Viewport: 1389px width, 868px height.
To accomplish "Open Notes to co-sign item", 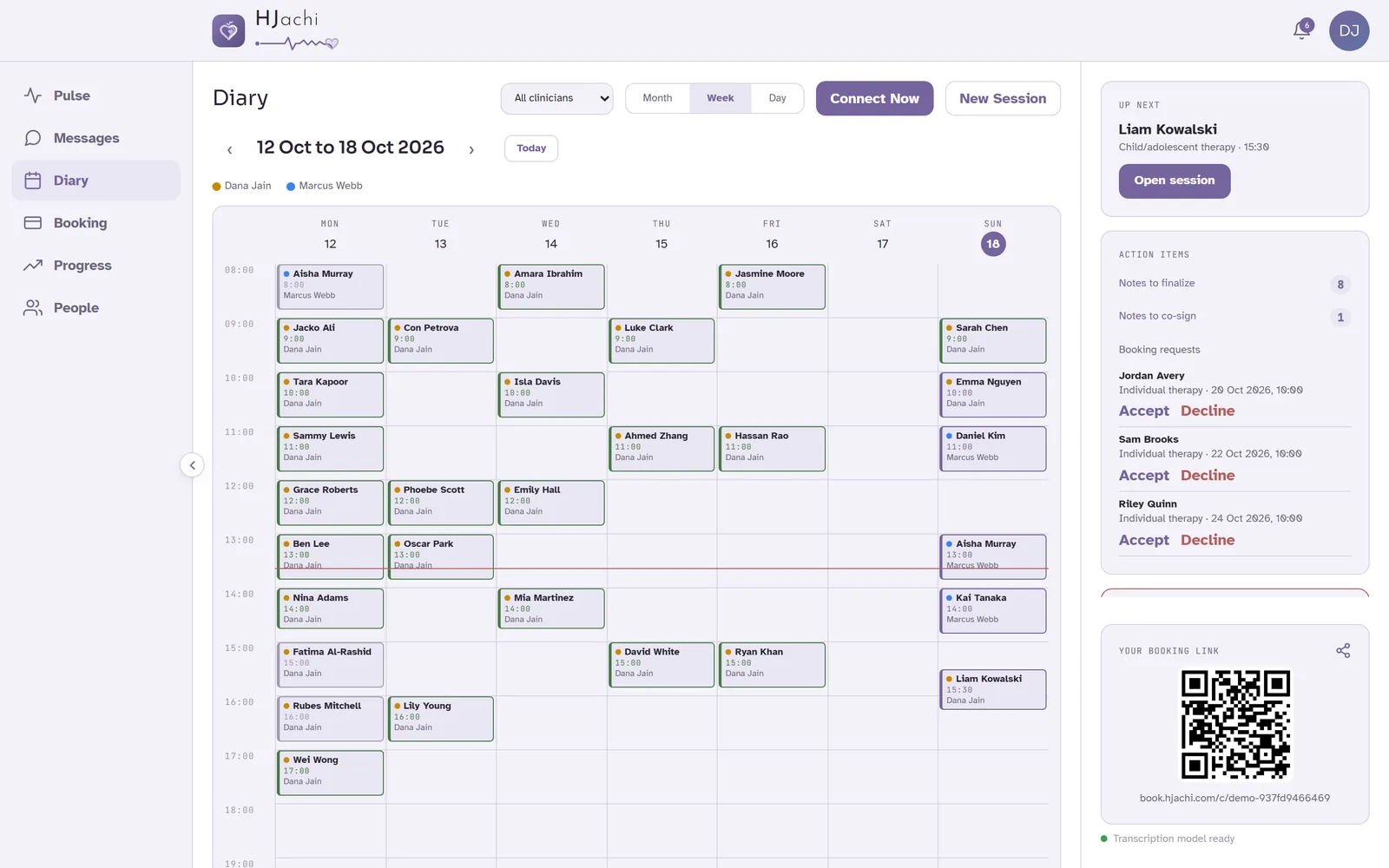I will [x=1234, y=317].
